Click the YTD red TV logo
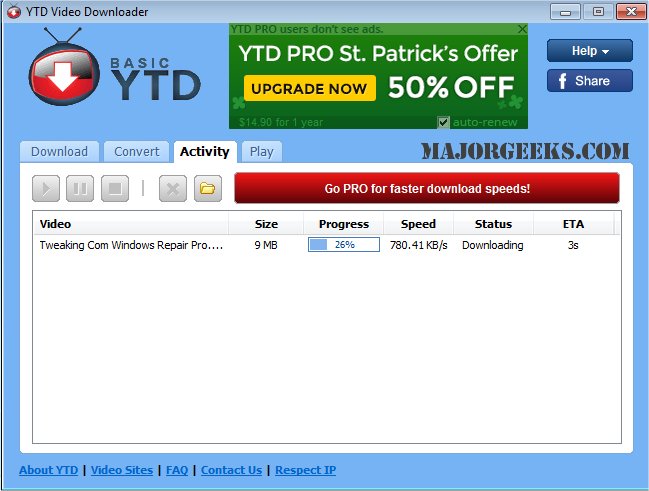This screenshot has width=649, height=491. [64, 67]
